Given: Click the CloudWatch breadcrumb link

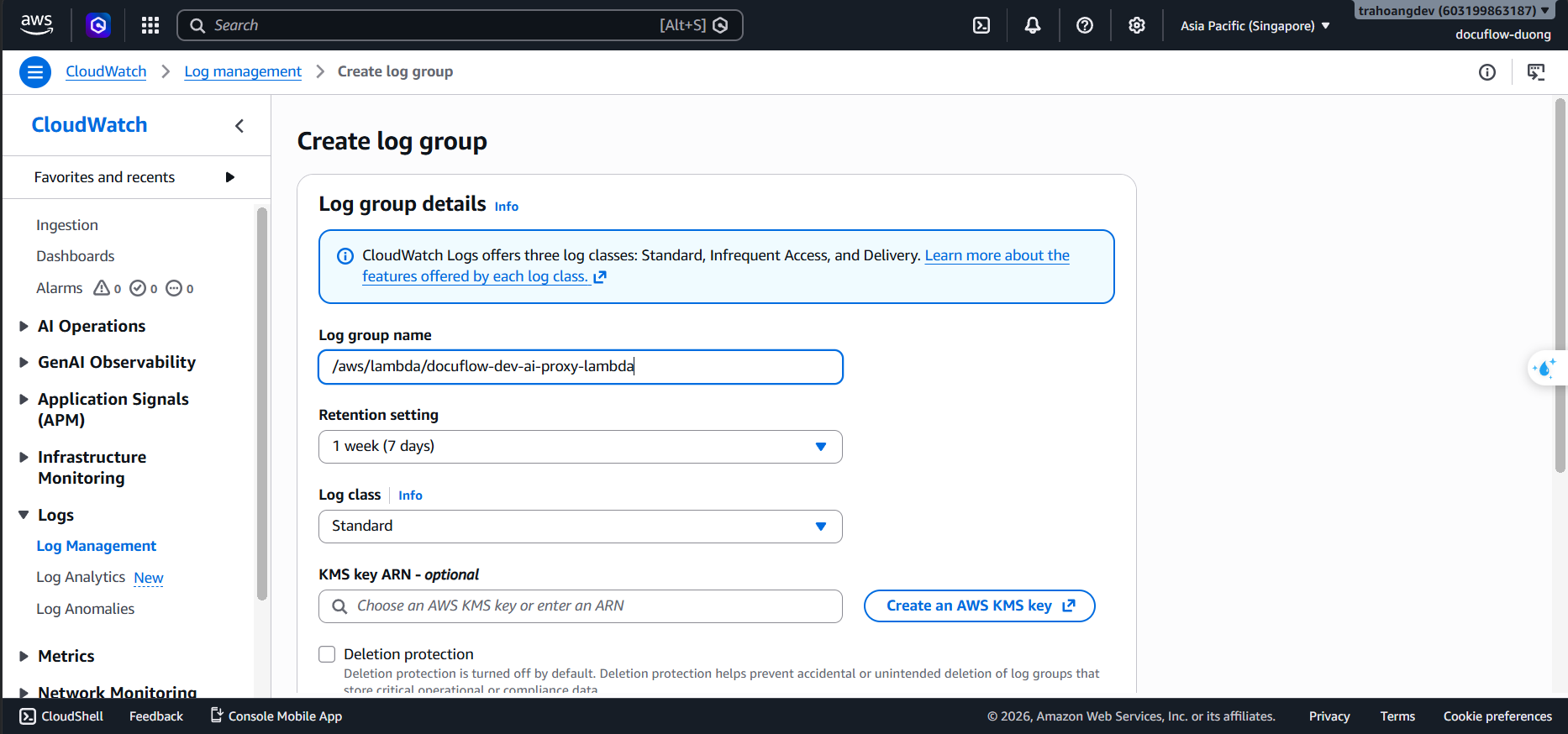Looking at the screenshot, I should coord(107,71).
